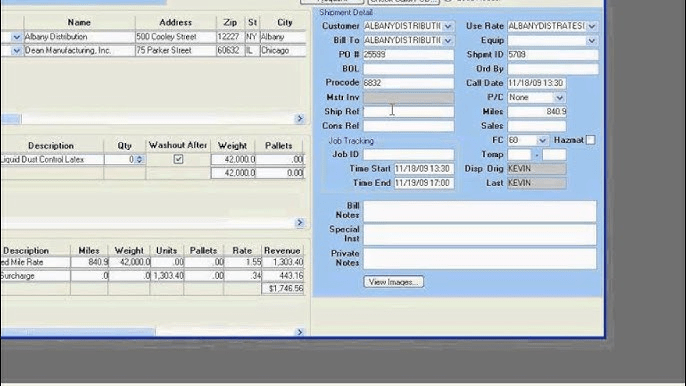
Task: Select the Chicago city cell
Action: 283,51
